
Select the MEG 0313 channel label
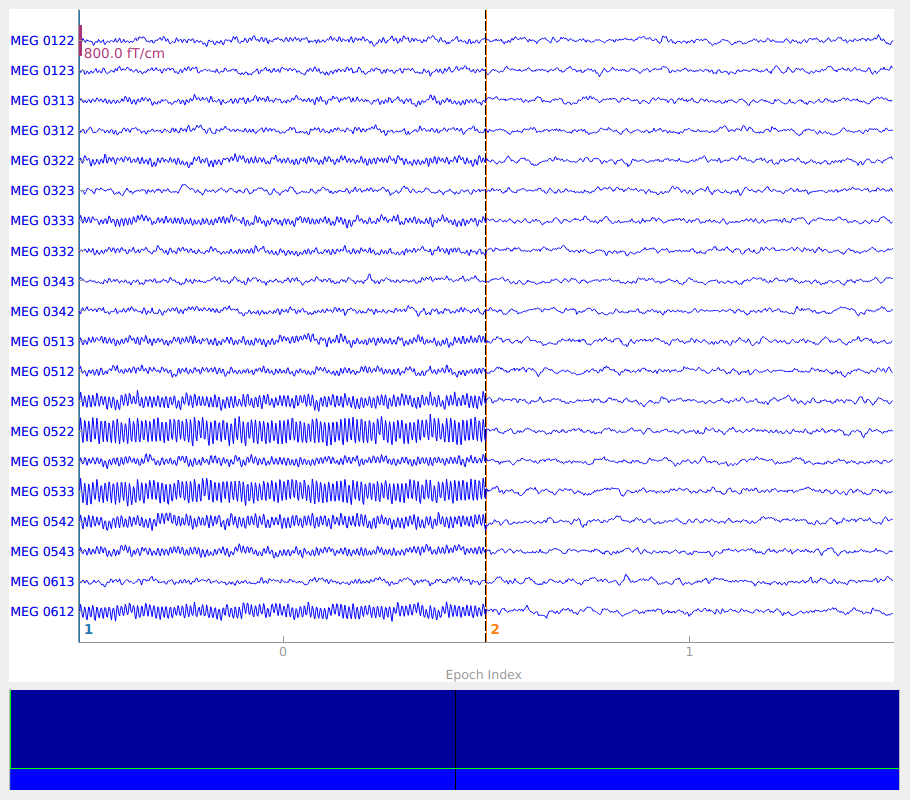tap(42, 101)
